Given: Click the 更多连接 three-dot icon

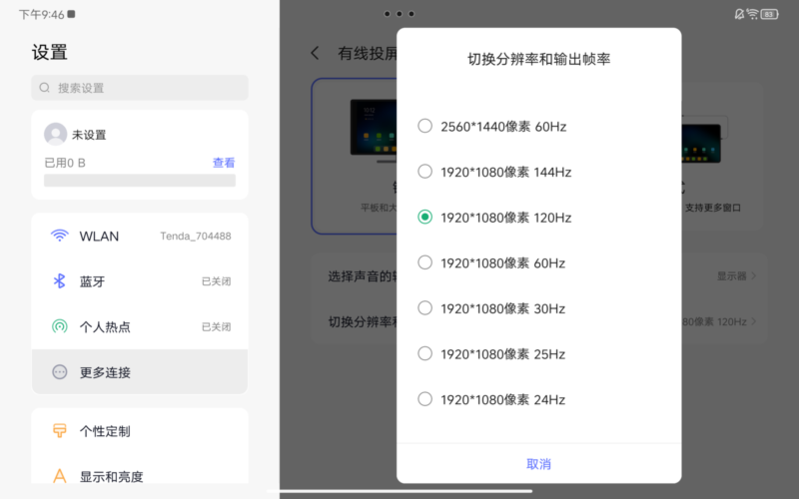Looking at the screenshot, I should [x=60, y=372].
